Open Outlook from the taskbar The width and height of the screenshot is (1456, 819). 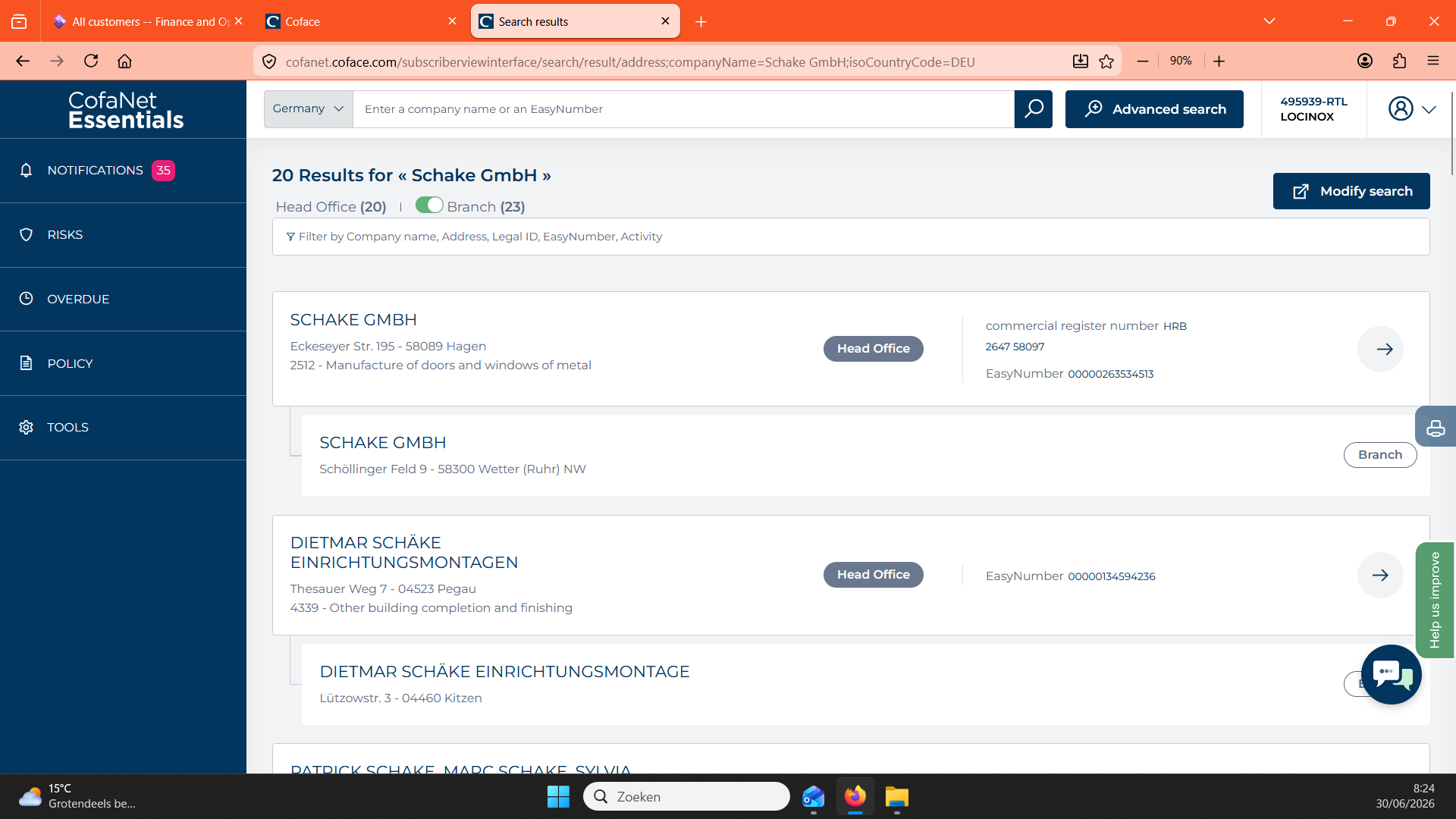coord(814,796)
